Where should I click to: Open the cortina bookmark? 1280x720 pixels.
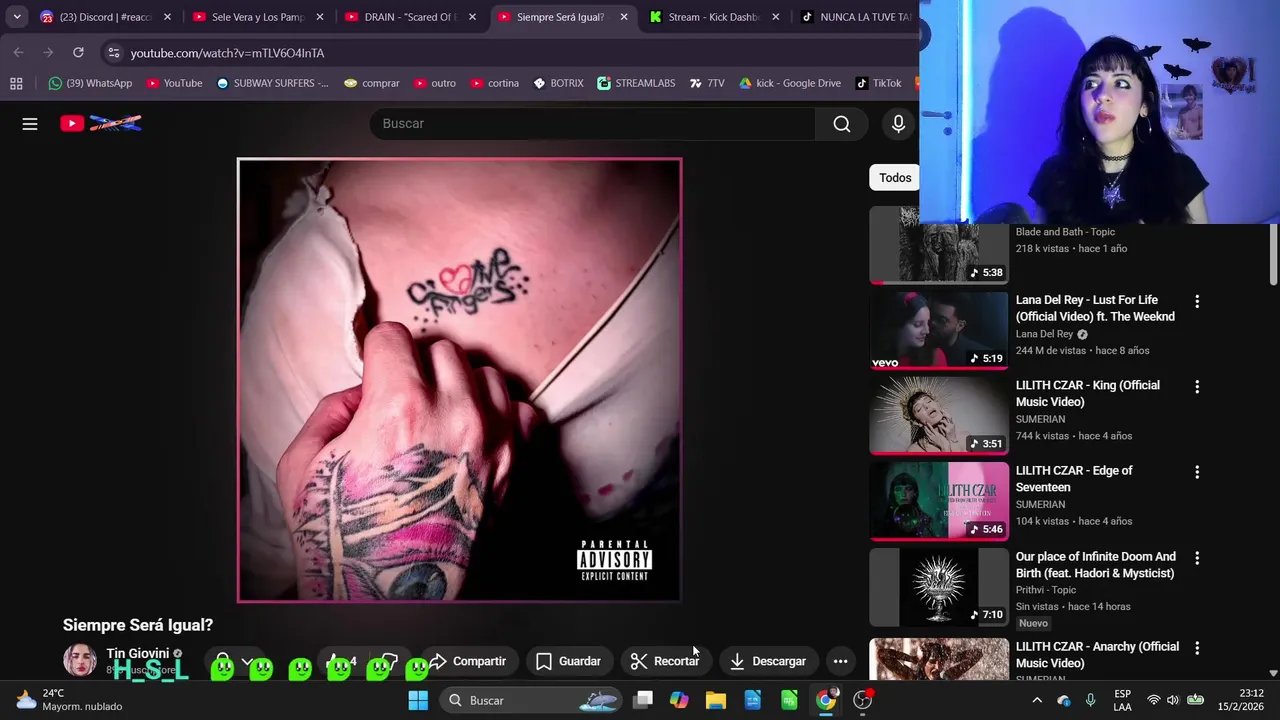click(x=495, y=83)
